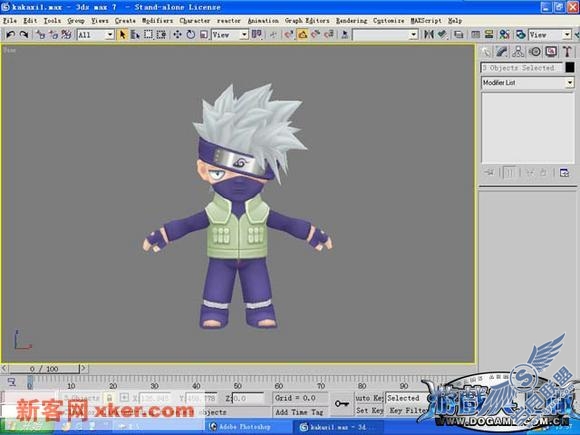Image resolution: width=580 pixels, height=435 pixels.
Task: Click the Auto Key button
Action: [x=369, y=398]
